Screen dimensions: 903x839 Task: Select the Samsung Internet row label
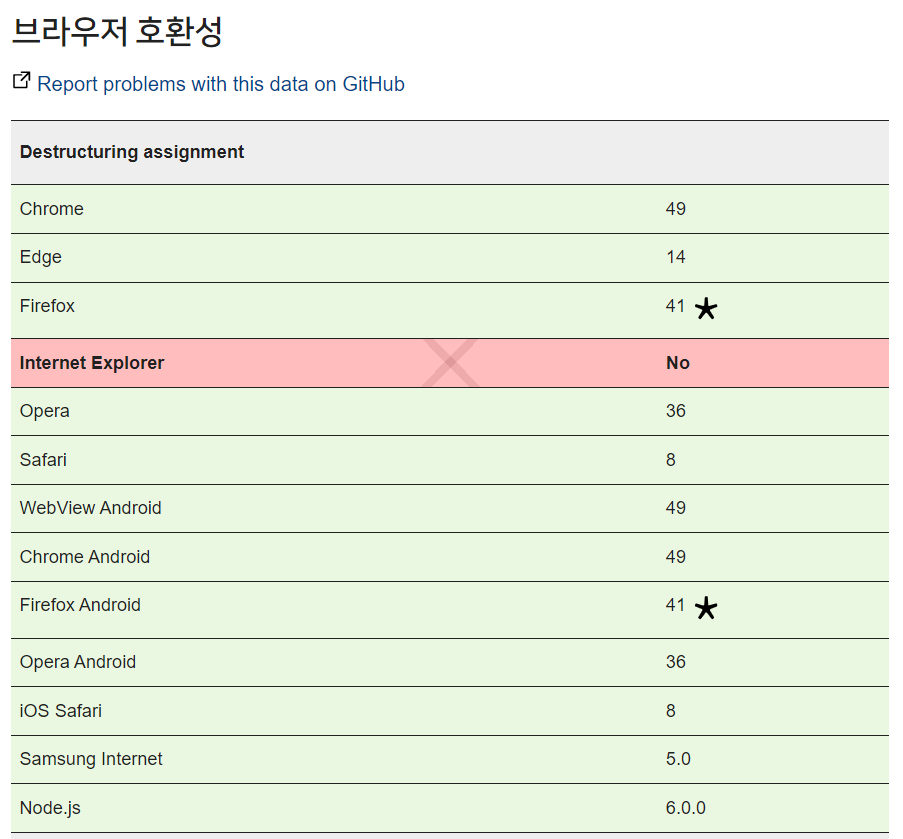coord(91,759)
